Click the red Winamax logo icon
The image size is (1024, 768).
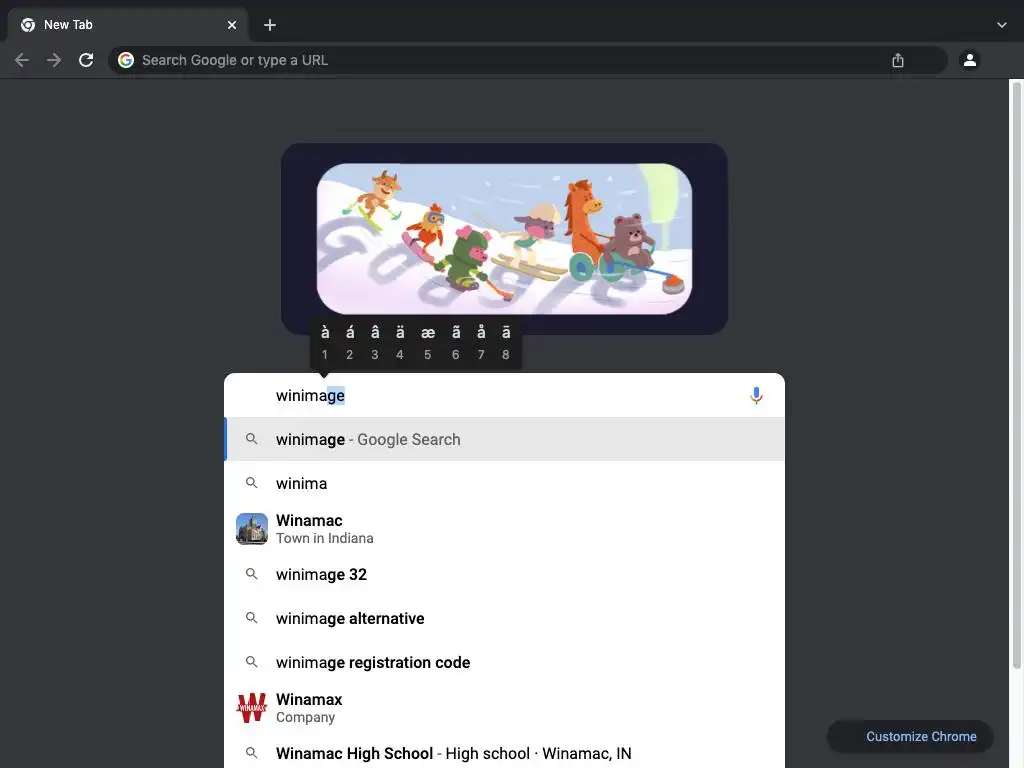[252, 708]
